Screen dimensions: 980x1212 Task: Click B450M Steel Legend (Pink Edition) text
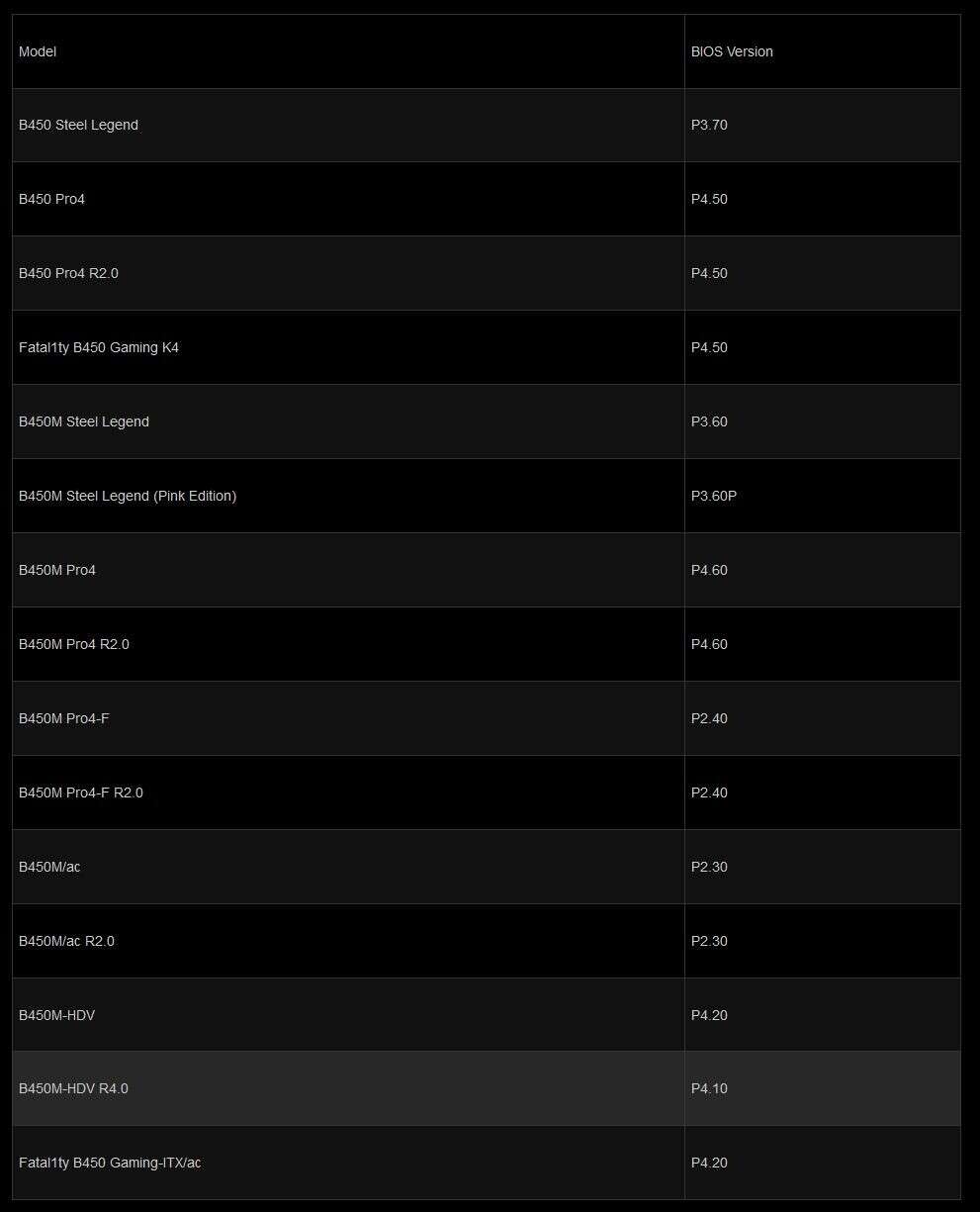pos(128,496)
